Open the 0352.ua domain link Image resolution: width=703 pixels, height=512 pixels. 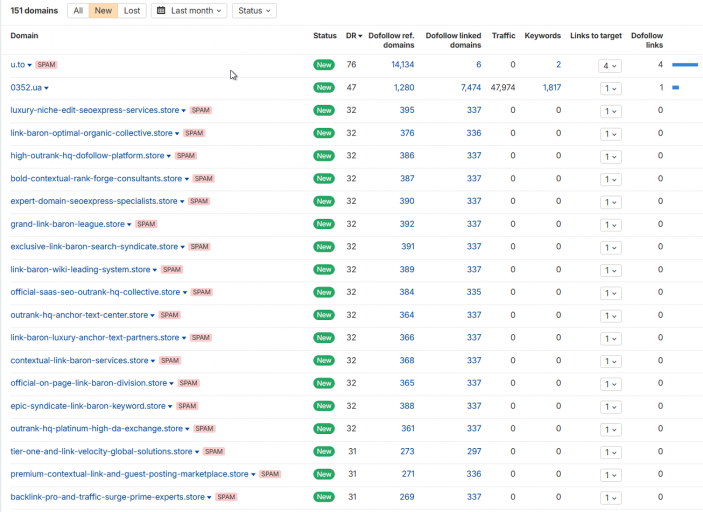26,87
